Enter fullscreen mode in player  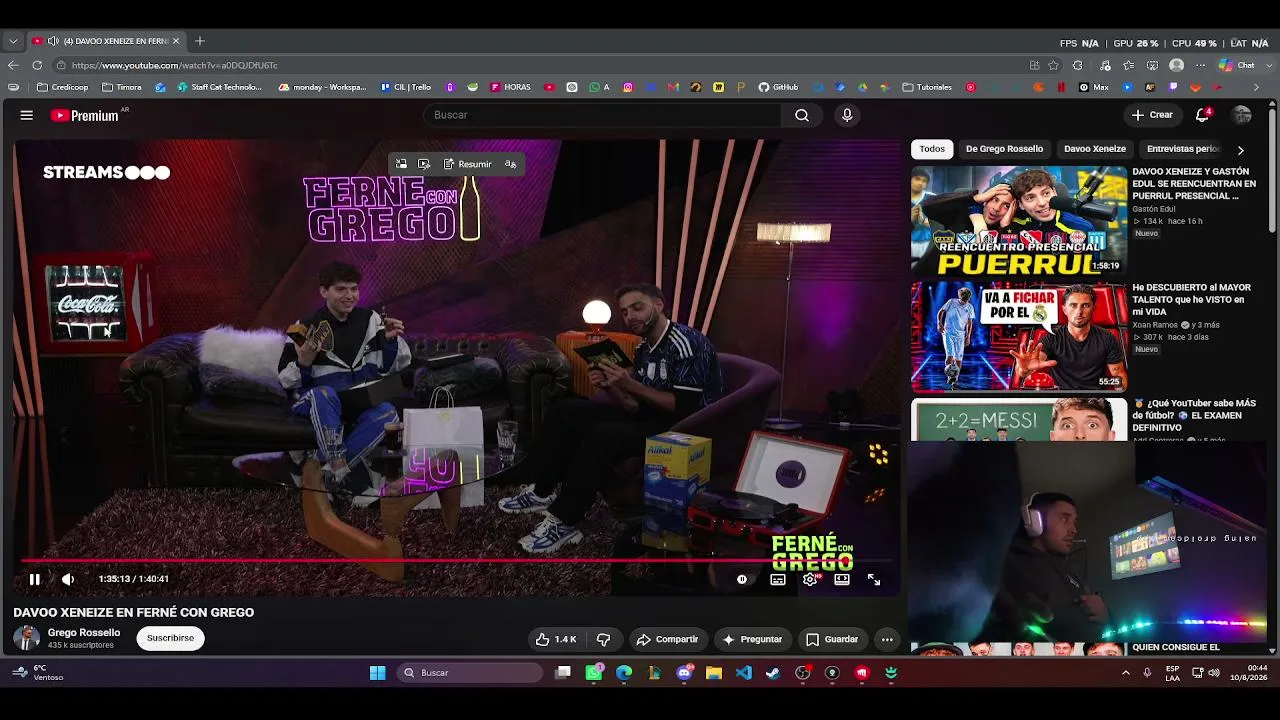[874, 579]
